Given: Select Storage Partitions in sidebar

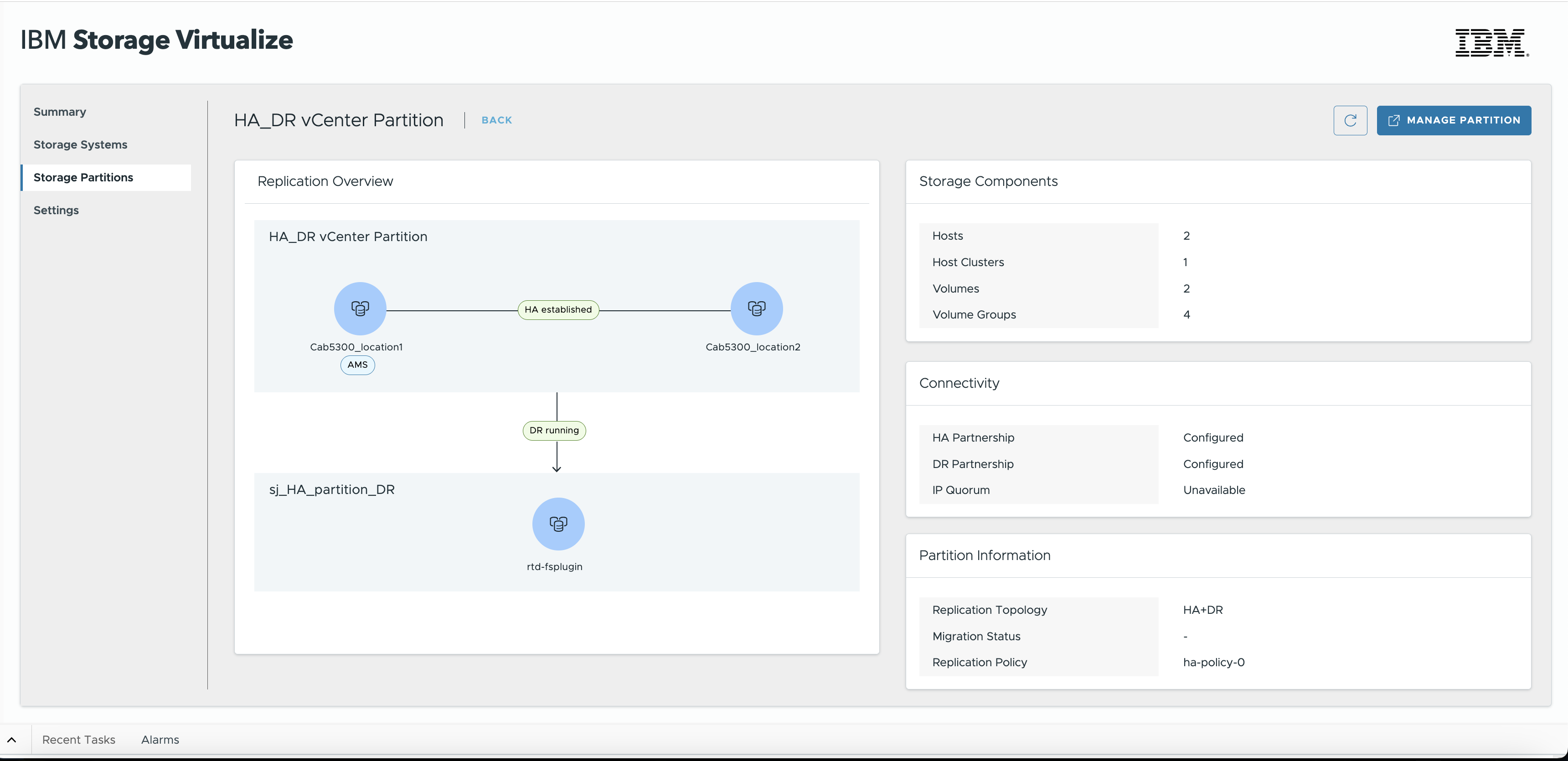Looking at the screenshot, I should [83, 178].
